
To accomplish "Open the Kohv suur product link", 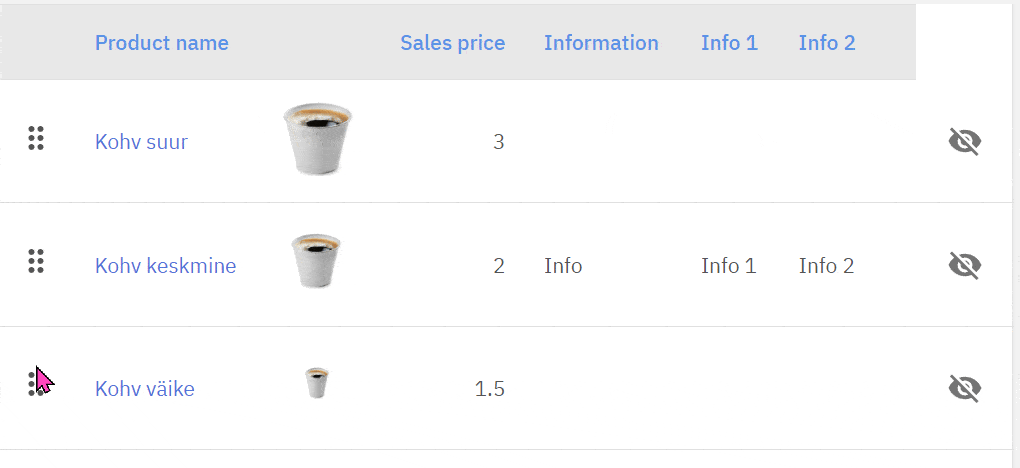I will [141, 142].
